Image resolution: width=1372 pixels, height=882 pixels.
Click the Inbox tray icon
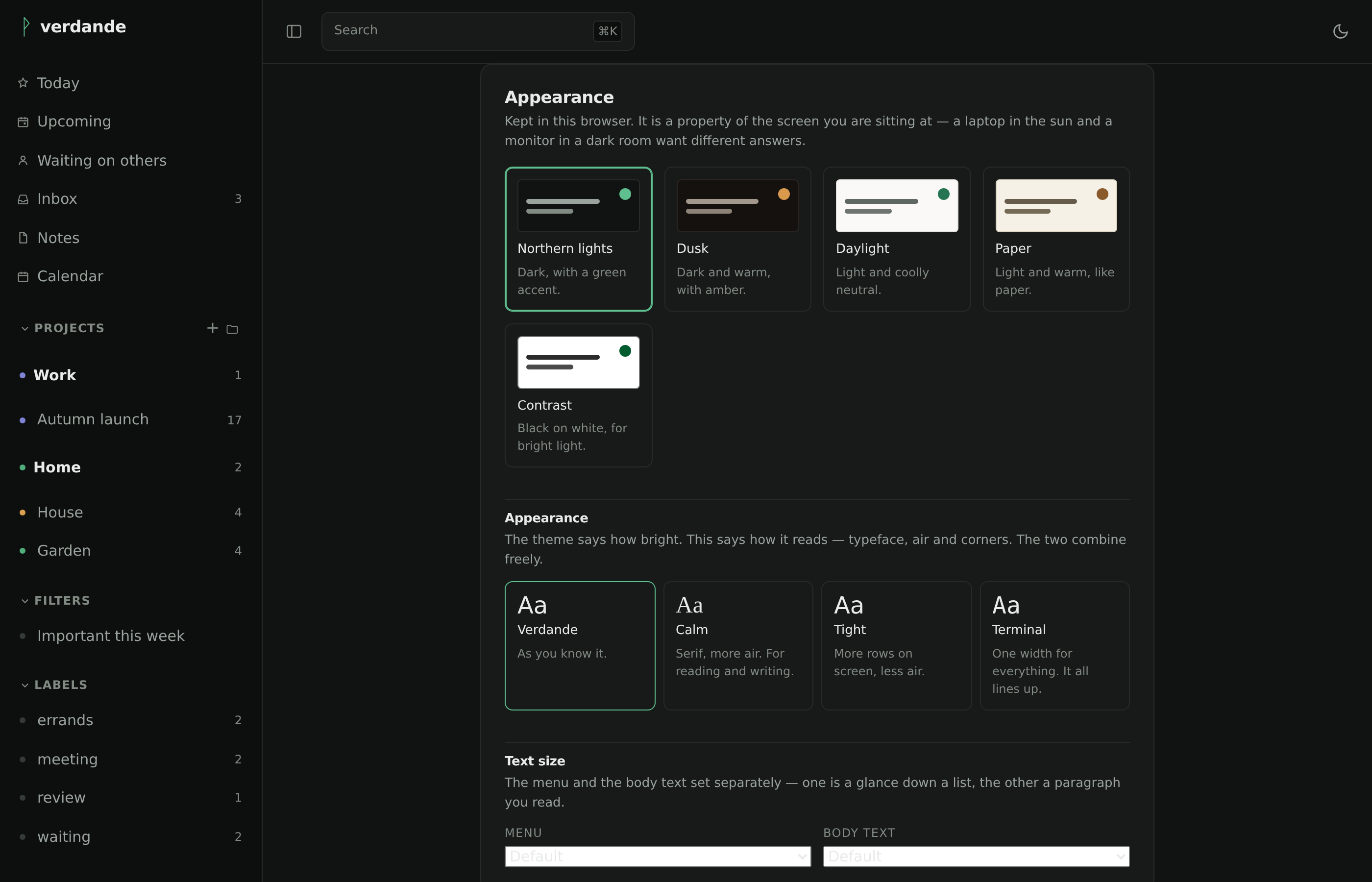23,199
